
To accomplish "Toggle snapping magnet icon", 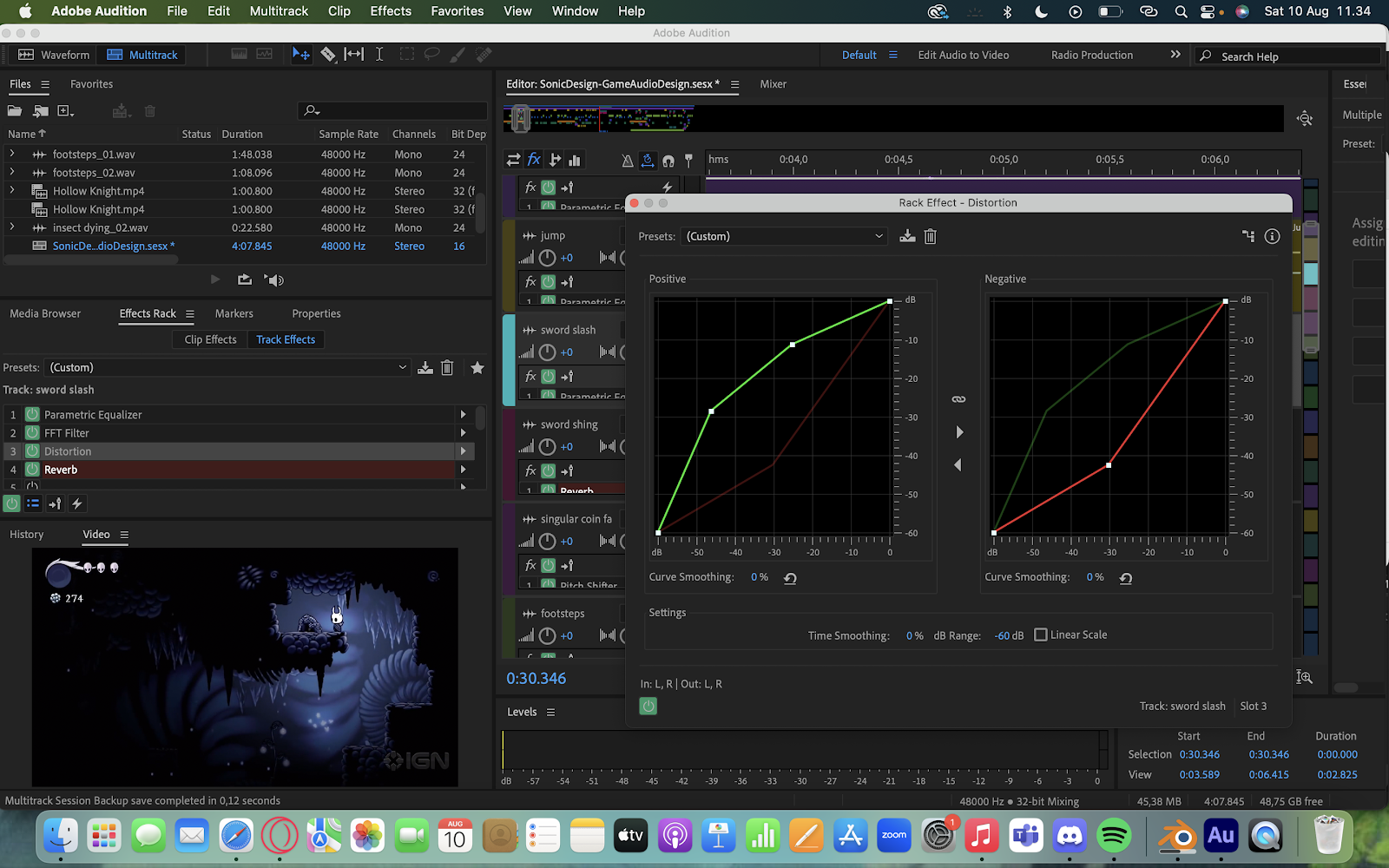I will pos(668,161).
